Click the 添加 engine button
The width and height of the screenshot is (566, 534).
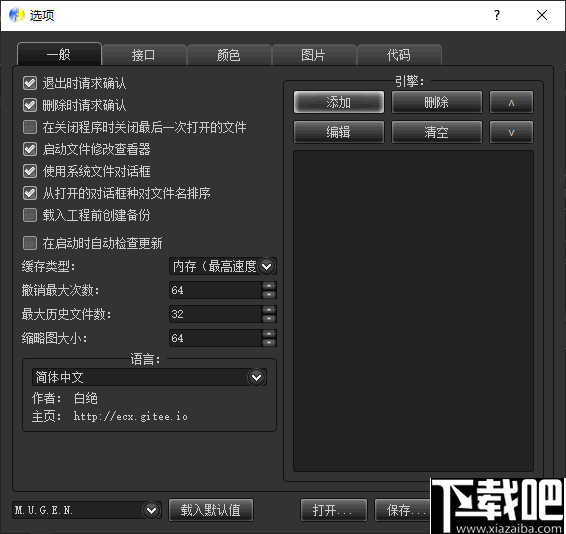(339, 102)
